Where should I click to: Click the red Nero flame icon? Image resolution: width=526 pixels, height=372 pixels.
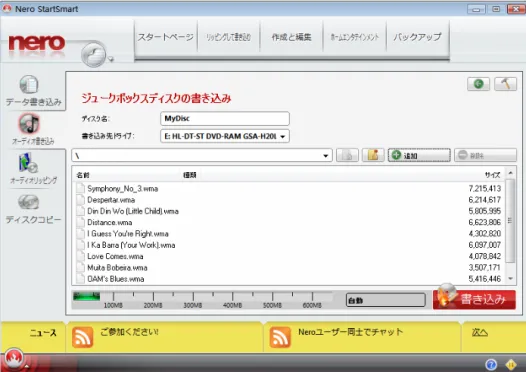pos(14,358)
